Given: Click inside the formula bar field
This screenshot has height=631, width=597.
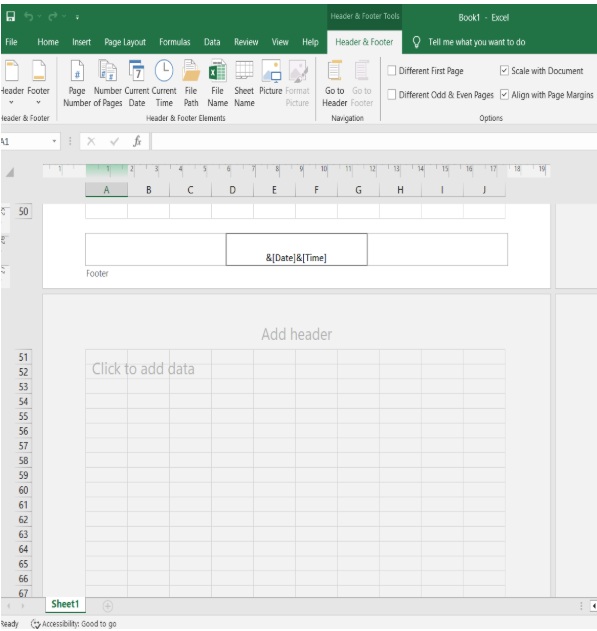Looking at the screenshot, I should coord(374,141).
